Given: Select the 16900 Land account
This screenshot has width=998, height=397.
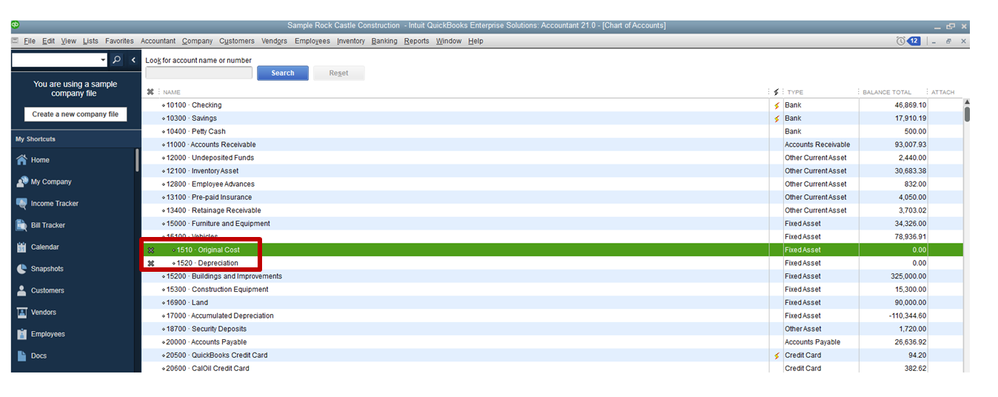Looking at the screenshot, I should click(x=552, y=303).
